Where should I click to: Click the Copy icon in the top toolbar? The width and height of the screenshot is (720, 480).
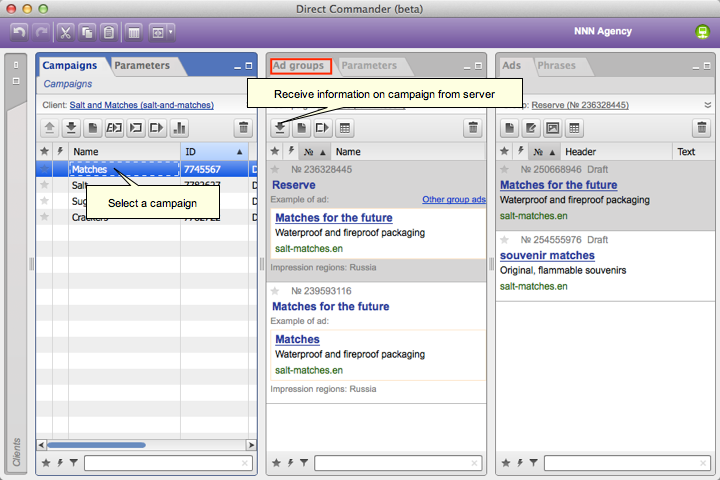tap(87, 32)
